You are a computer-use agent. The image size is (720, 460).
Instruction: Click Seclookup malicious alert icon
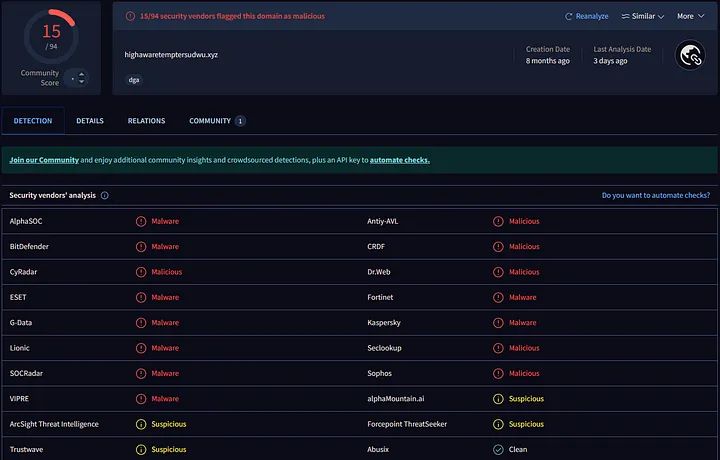tap(498, 348)
